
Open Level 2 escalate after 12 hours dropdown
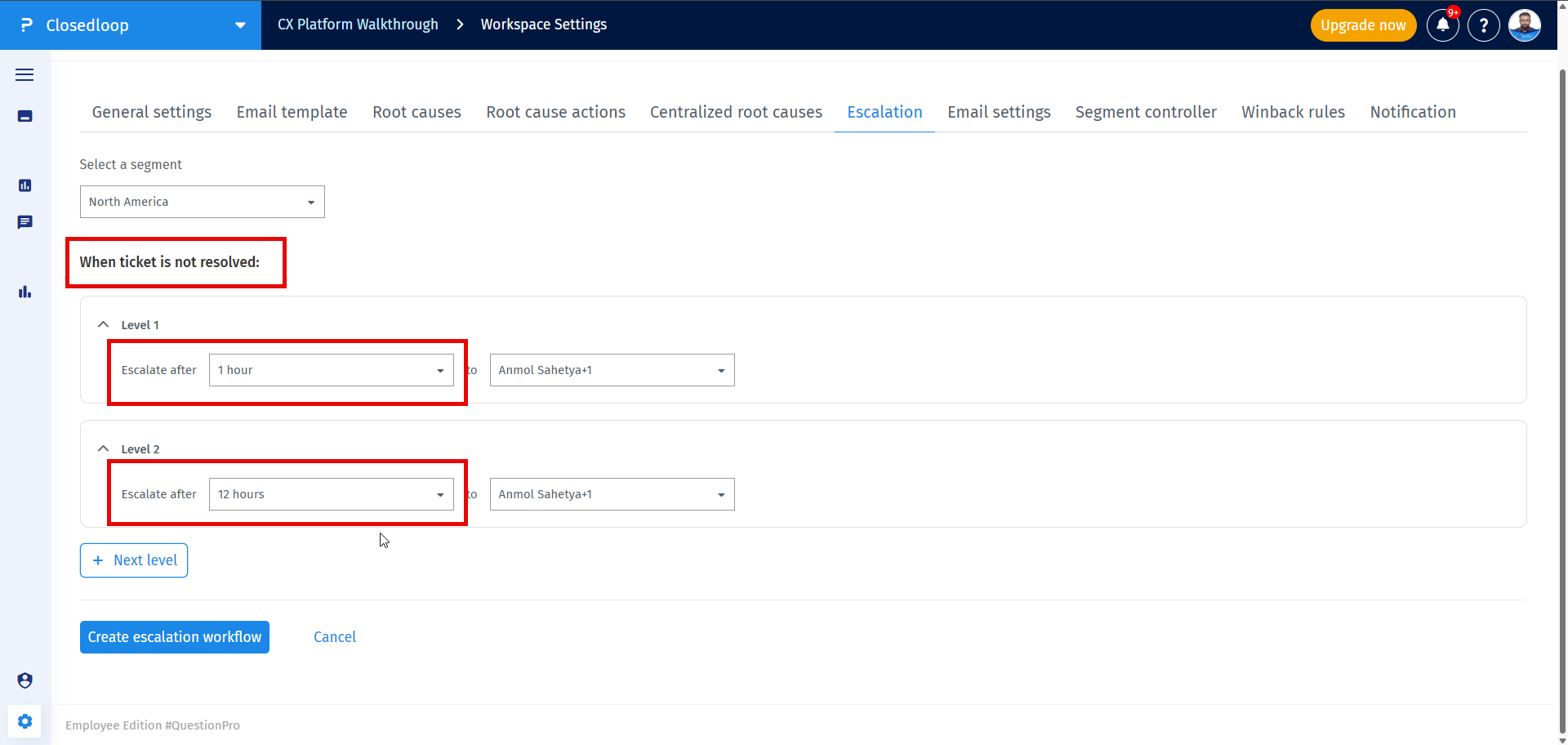click(x=332, y=494)
